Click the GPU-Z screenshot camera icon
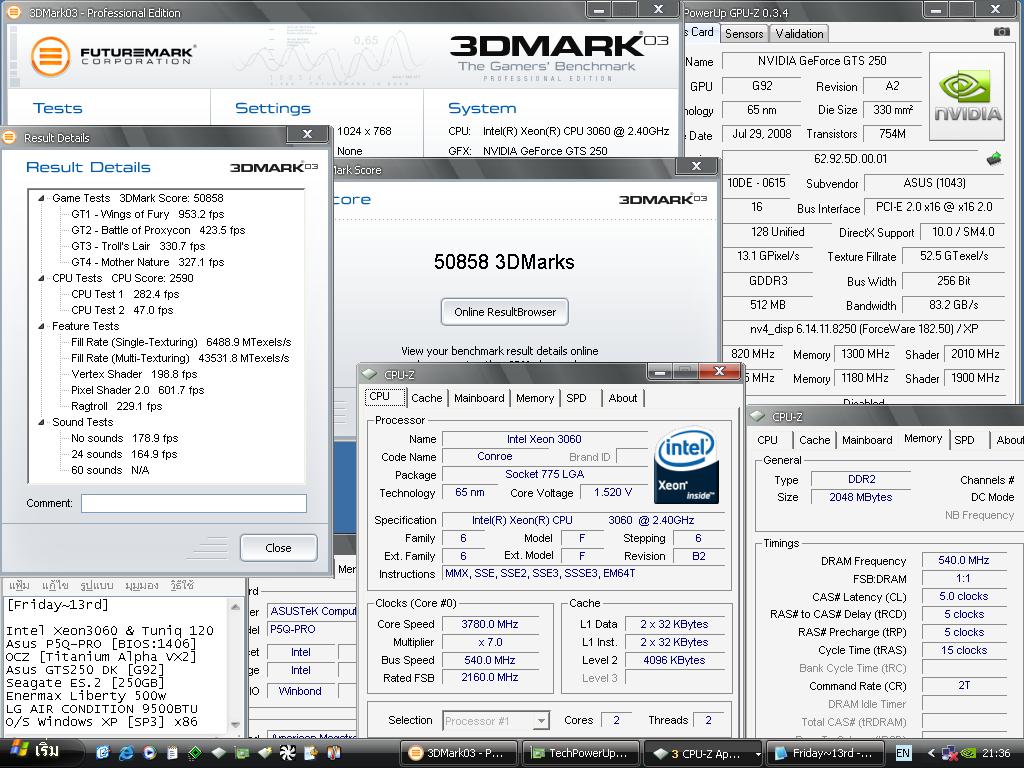Screen dimensions: 1024x768 [x=1001, y=32]
